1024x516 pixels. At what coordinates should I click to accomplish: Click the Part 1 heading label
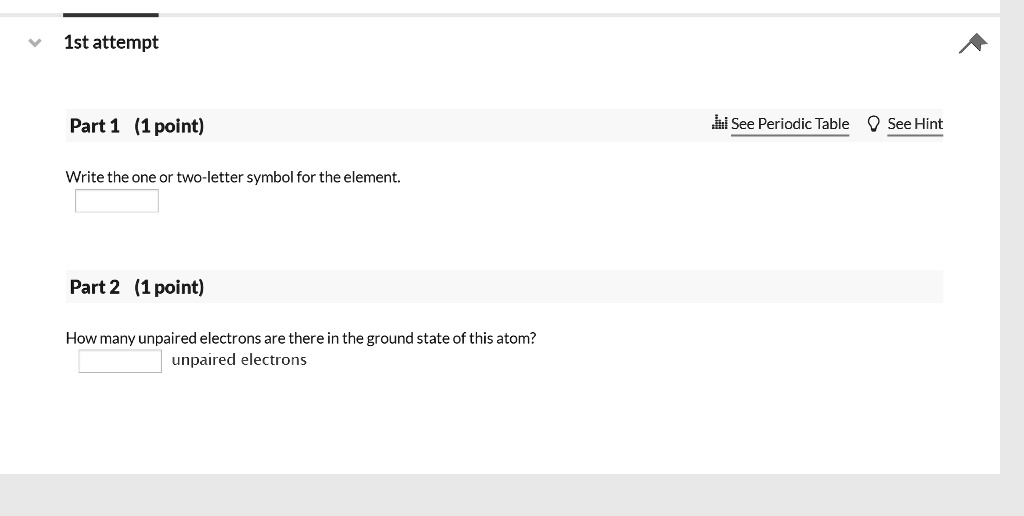(x=95, y=125)
